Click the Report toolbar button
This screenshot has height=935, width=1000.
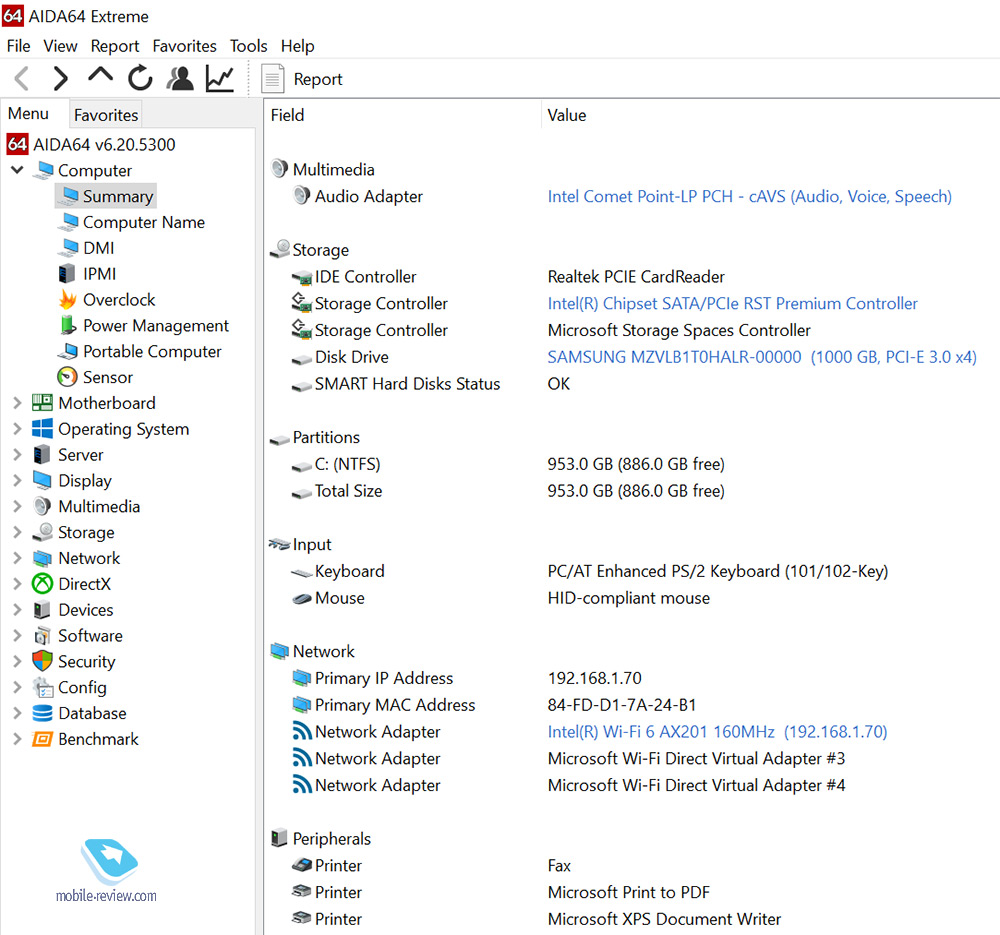click(302, 79)
